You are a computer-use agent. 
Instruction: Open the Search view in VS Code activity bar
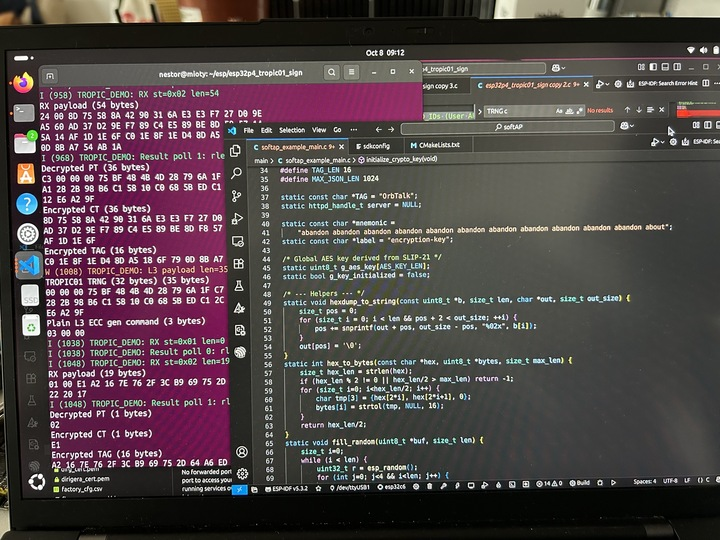click(x=236, y=173)
